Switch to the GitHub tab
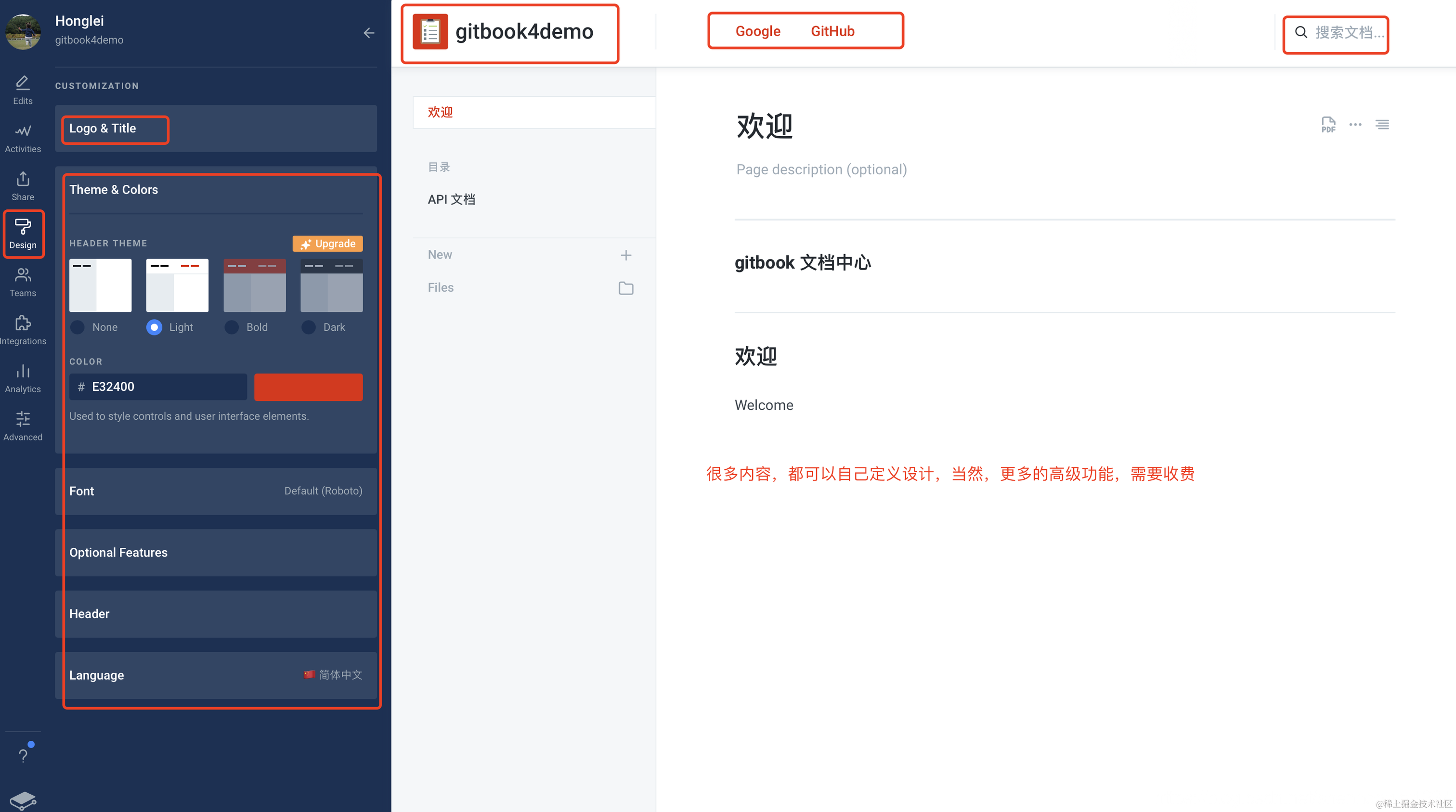 [x=832, y=31]
